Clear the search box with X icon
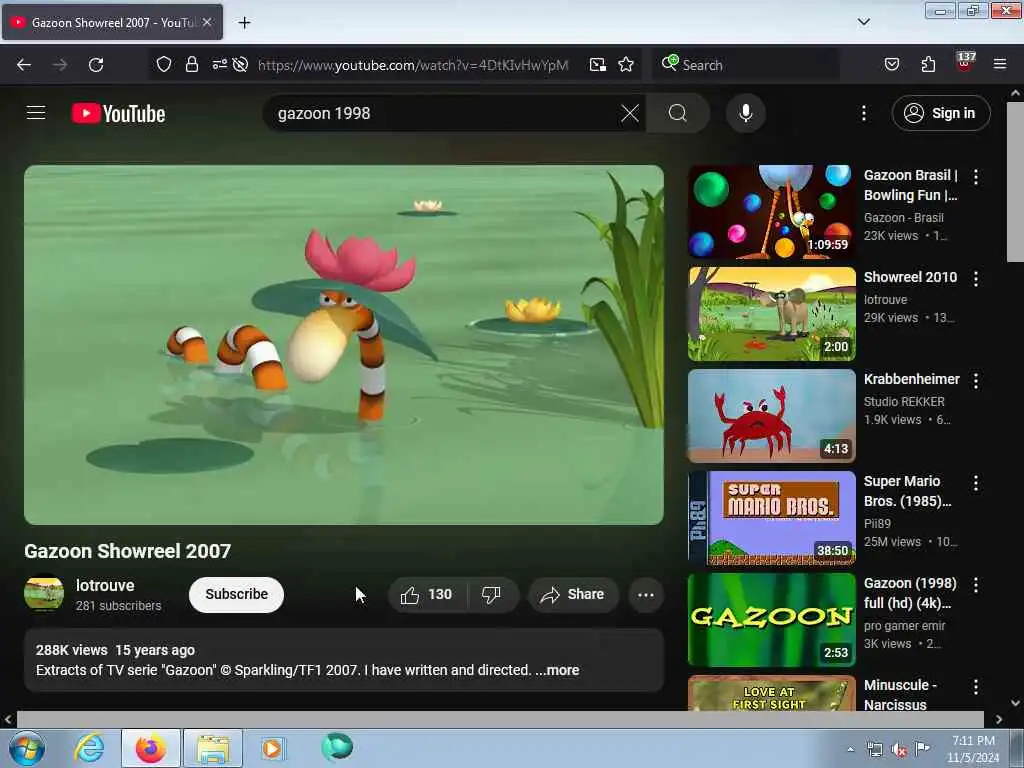 (x=630, y=114)
